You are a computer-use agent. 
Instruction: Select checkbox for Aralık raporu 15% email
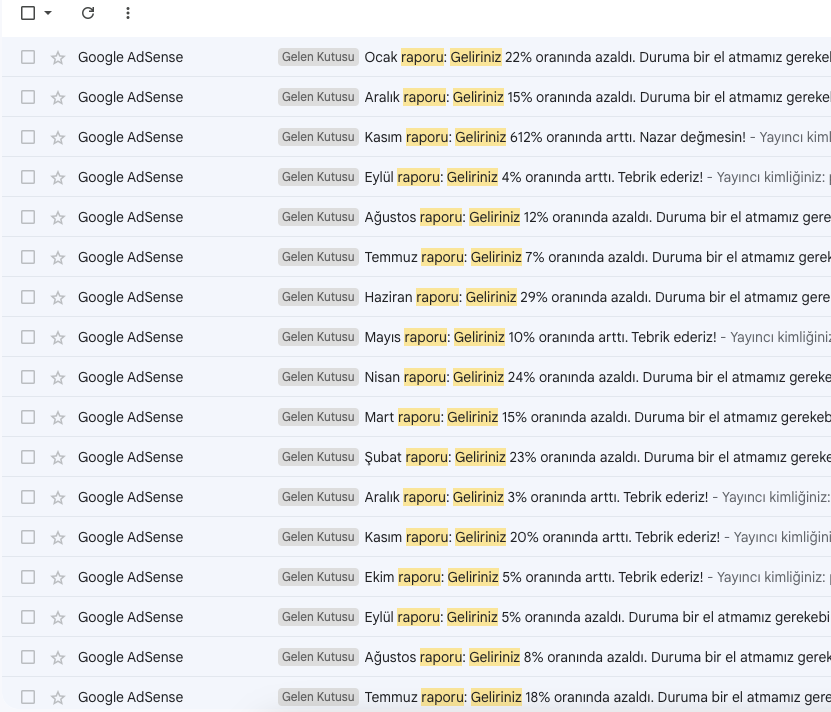(x=28, y=97)
